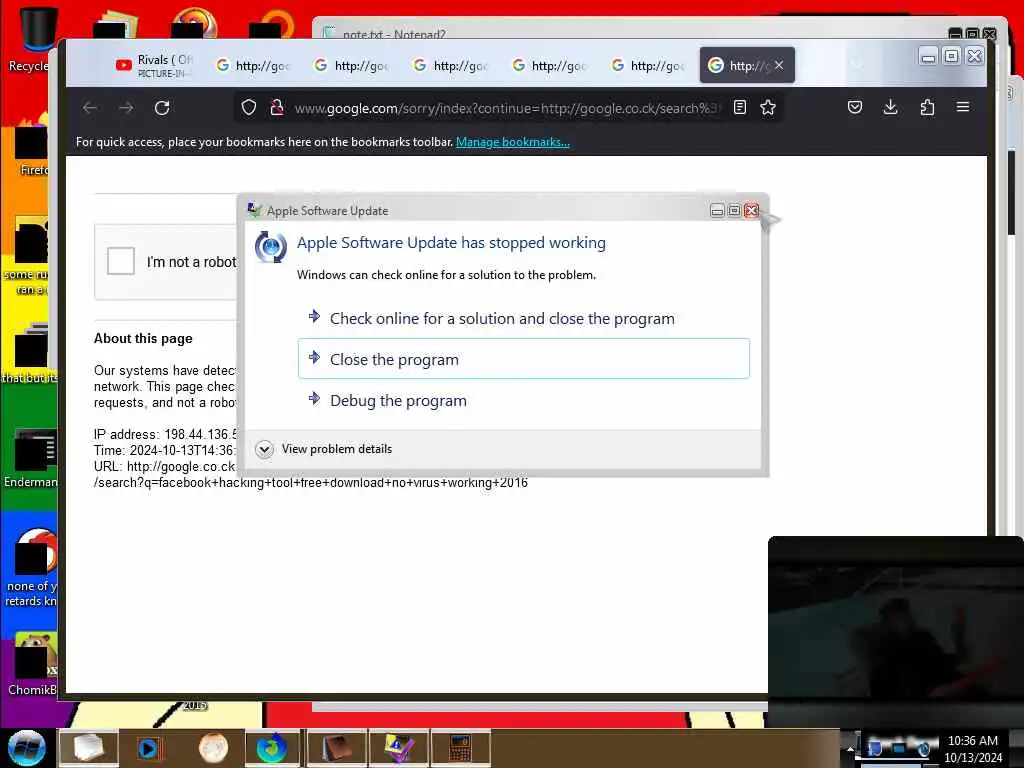
Task: Go back using Firefox back arrow
Action: (90, 108)
